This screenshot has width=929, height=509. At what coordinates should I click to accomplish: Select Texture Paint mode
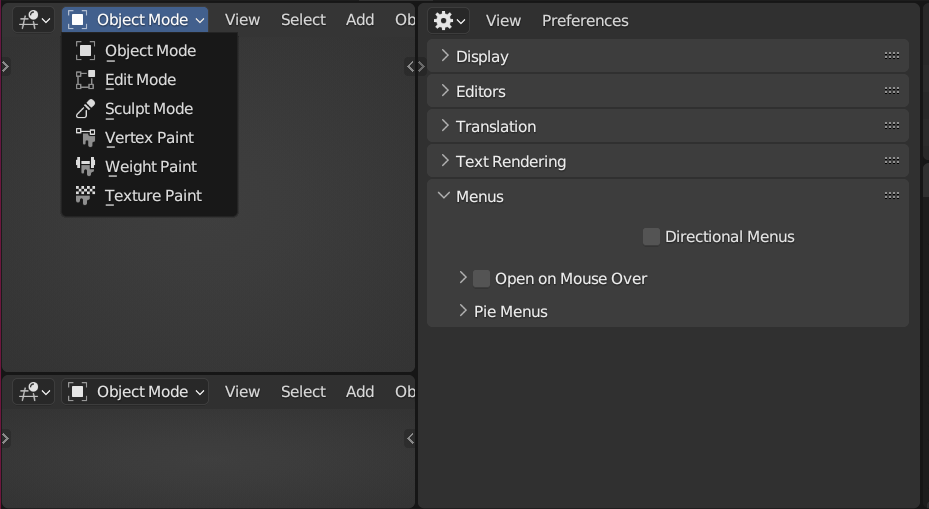point(149,196)
